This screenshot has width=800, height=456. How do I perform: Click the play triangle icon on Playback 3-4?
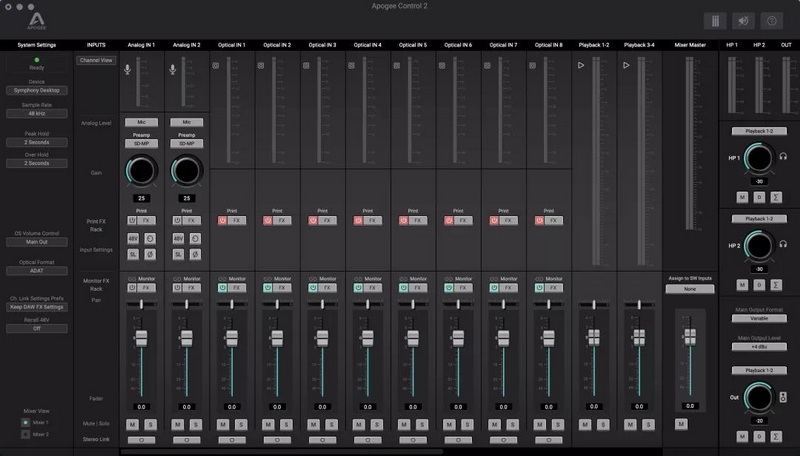(x=626, y=65)
